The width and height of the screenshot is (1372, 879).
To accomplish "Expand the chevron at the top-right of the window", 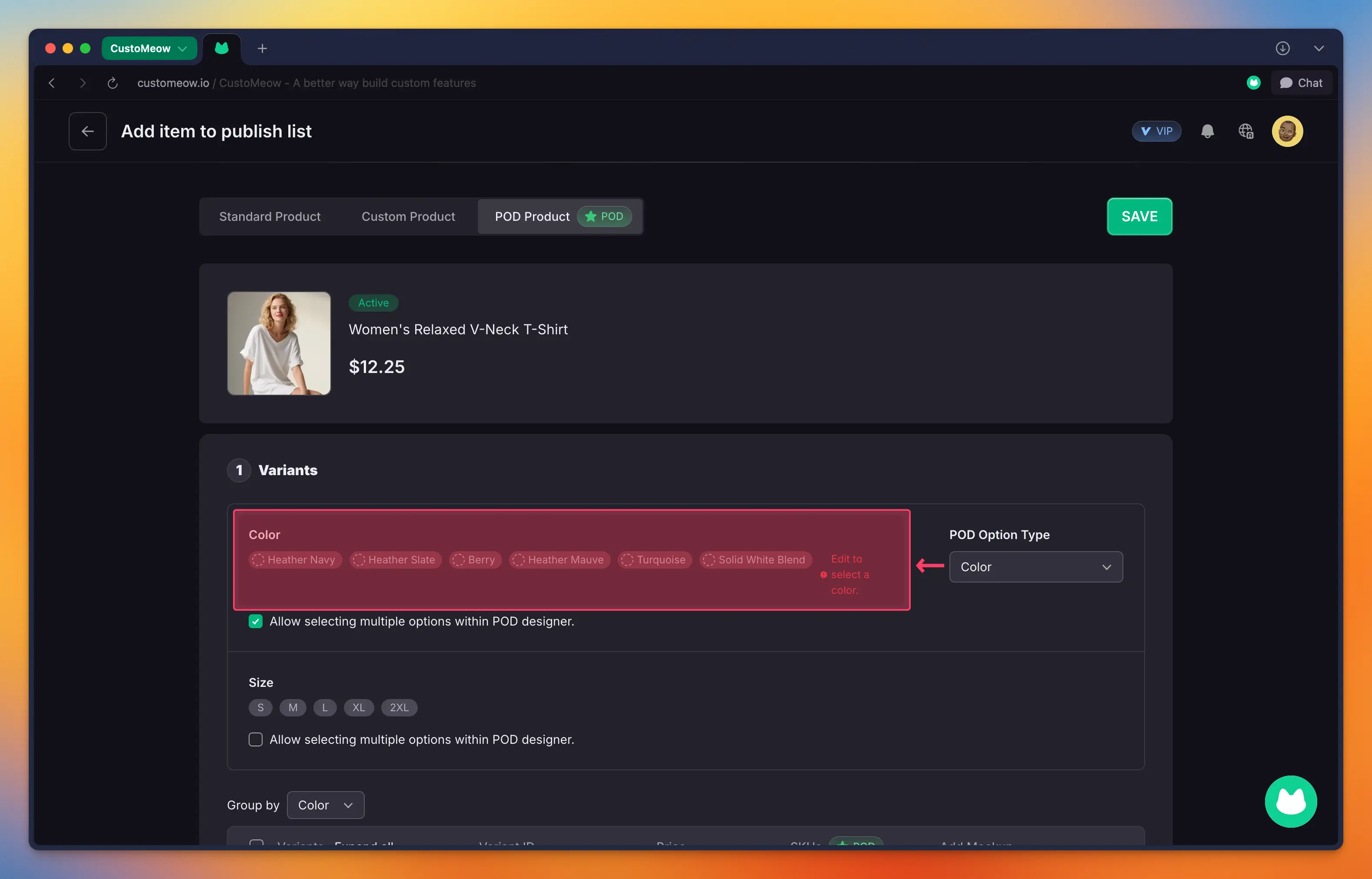I will (1319, 49).
